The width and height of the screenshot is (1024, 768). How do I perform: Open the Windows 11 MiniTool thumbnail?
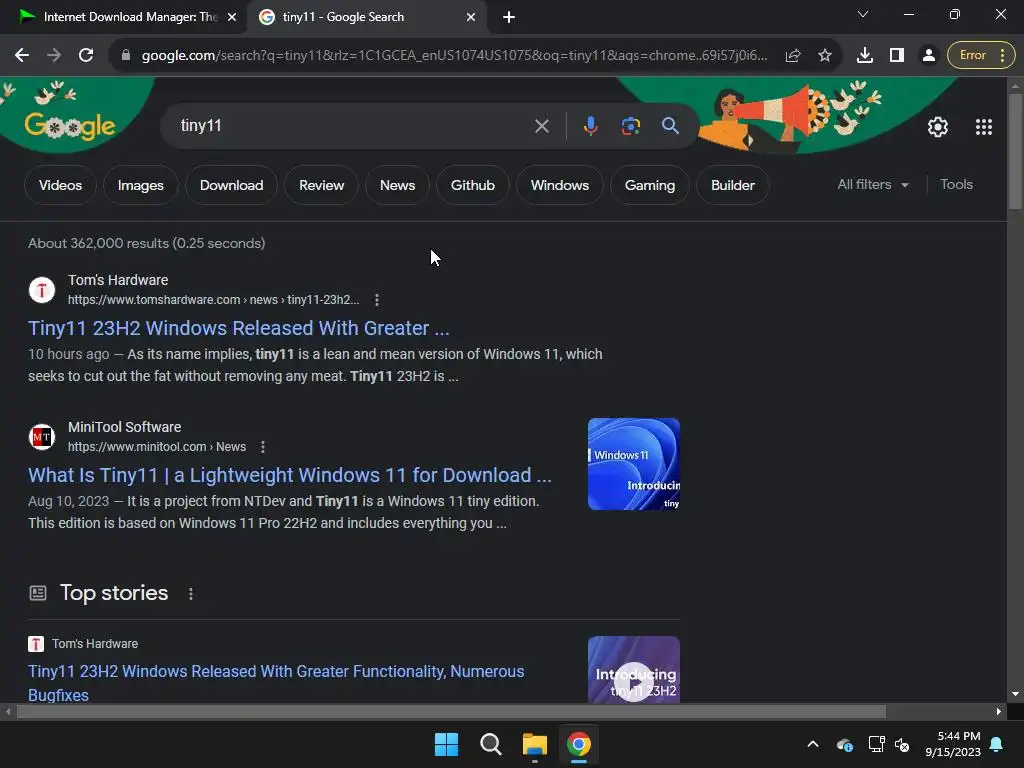pyautogui.click(x=633, y=464)
